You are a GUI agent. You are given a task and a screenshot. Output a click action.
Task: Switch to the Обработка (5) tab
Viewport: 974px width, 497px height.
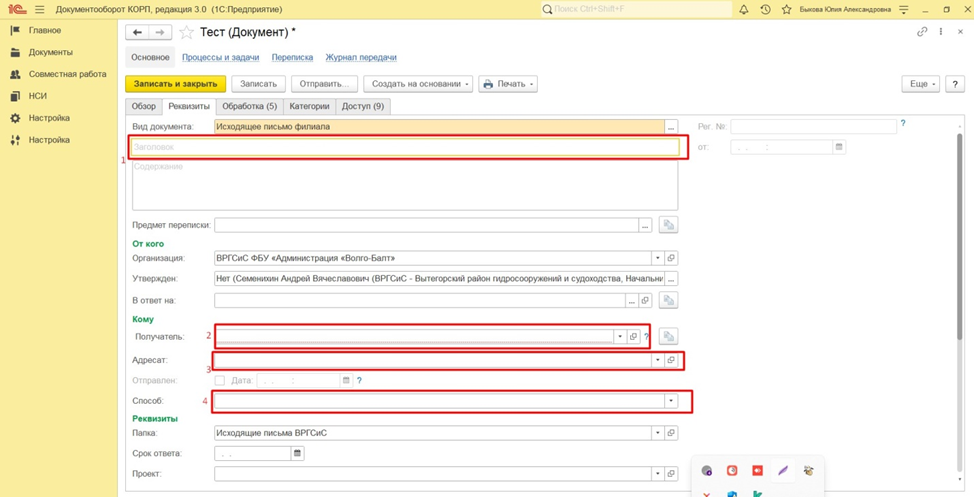(250, 106)
